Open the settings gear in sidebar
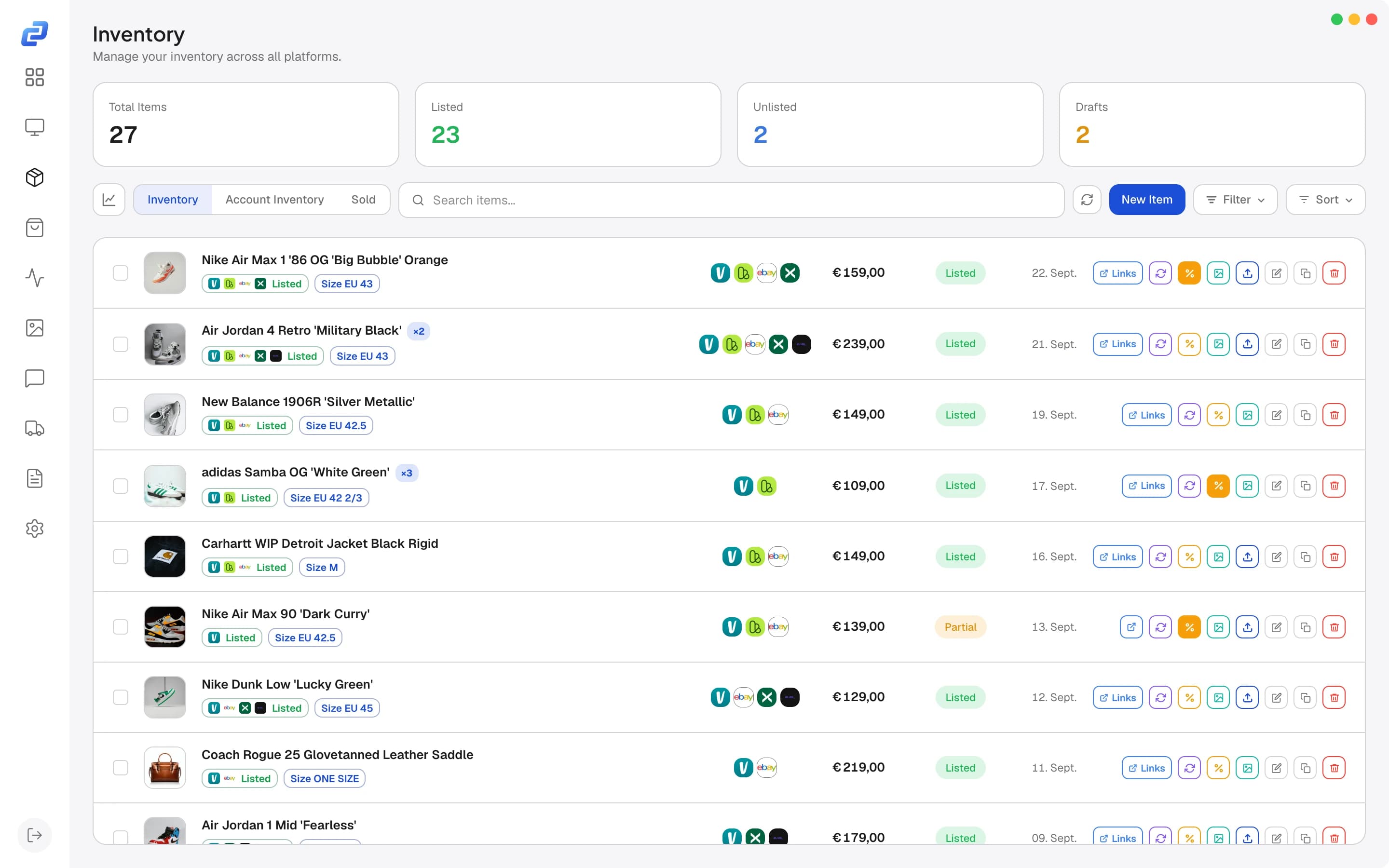The image size is (1389, 868). point(34,528)
